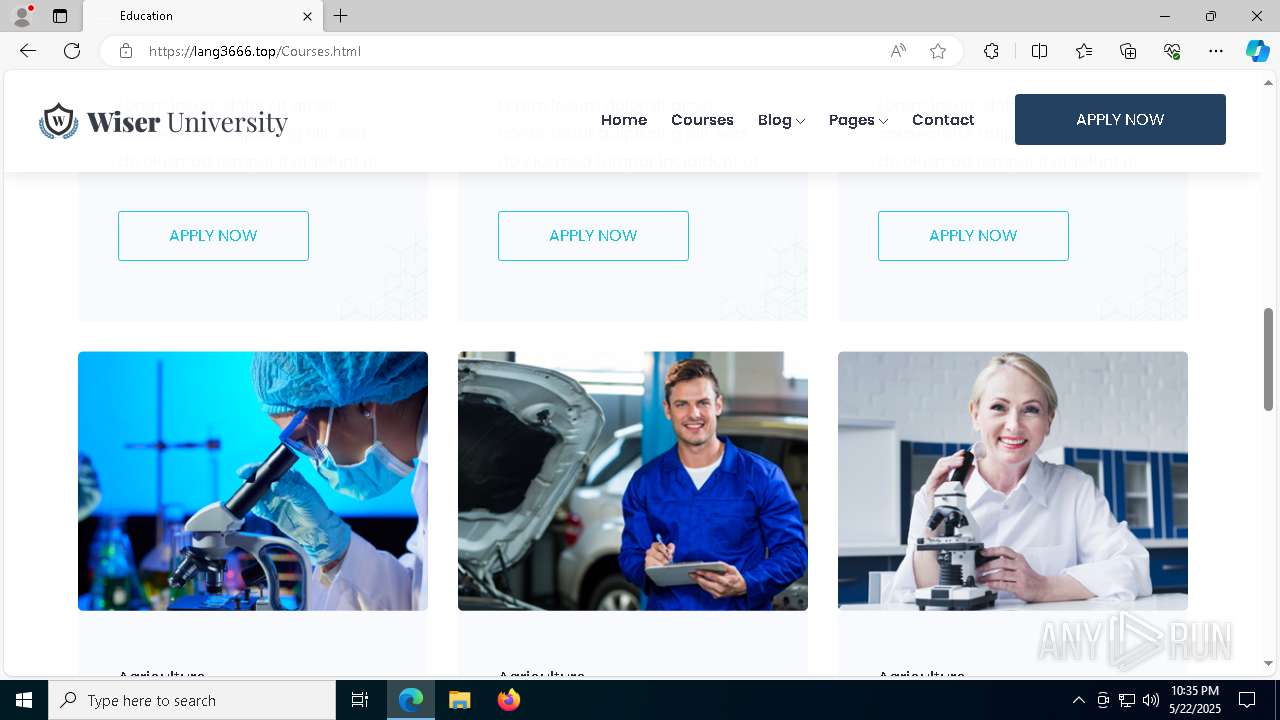Open Copilot sidebar icon
1280x720 pixels.
(1257, 51)
